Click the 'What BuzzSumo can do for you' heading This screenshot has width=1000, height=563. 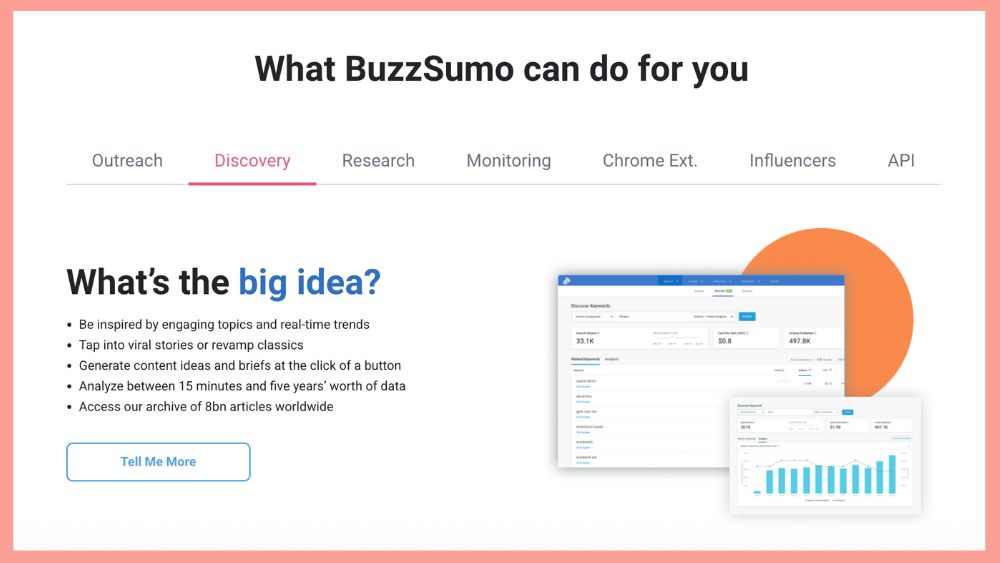coord(501,69)
